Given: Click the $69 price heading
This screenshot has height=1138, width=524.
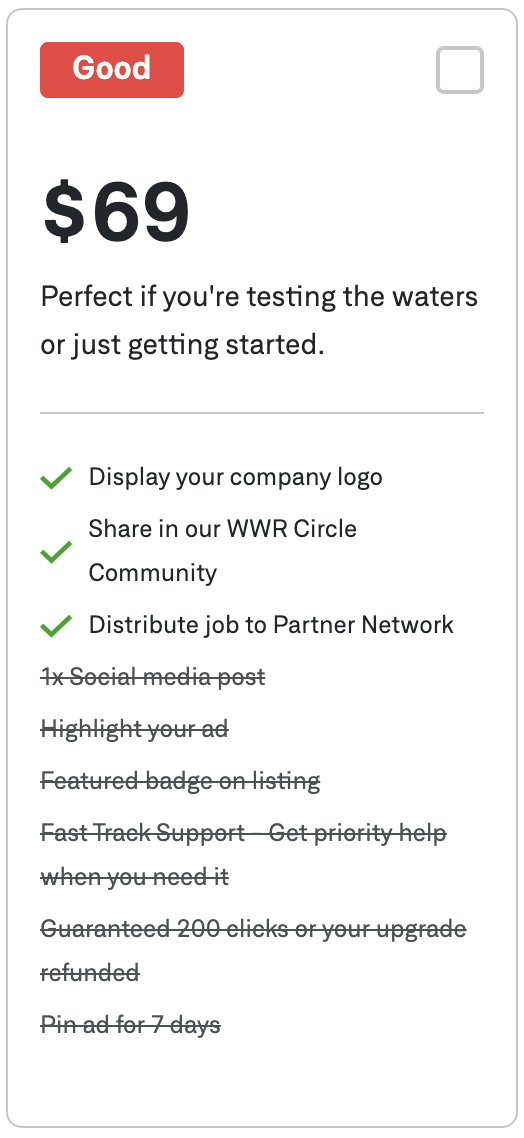Looking at the screenshot, I should pyautogui.click(x=116, y=213).
